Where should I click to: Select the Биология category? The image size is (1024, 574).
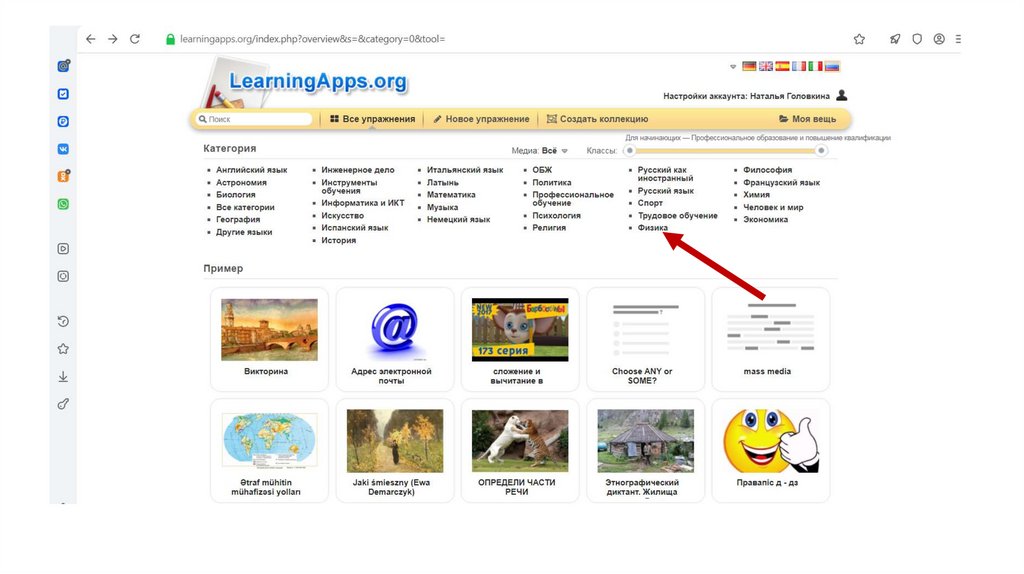(236, 195)
